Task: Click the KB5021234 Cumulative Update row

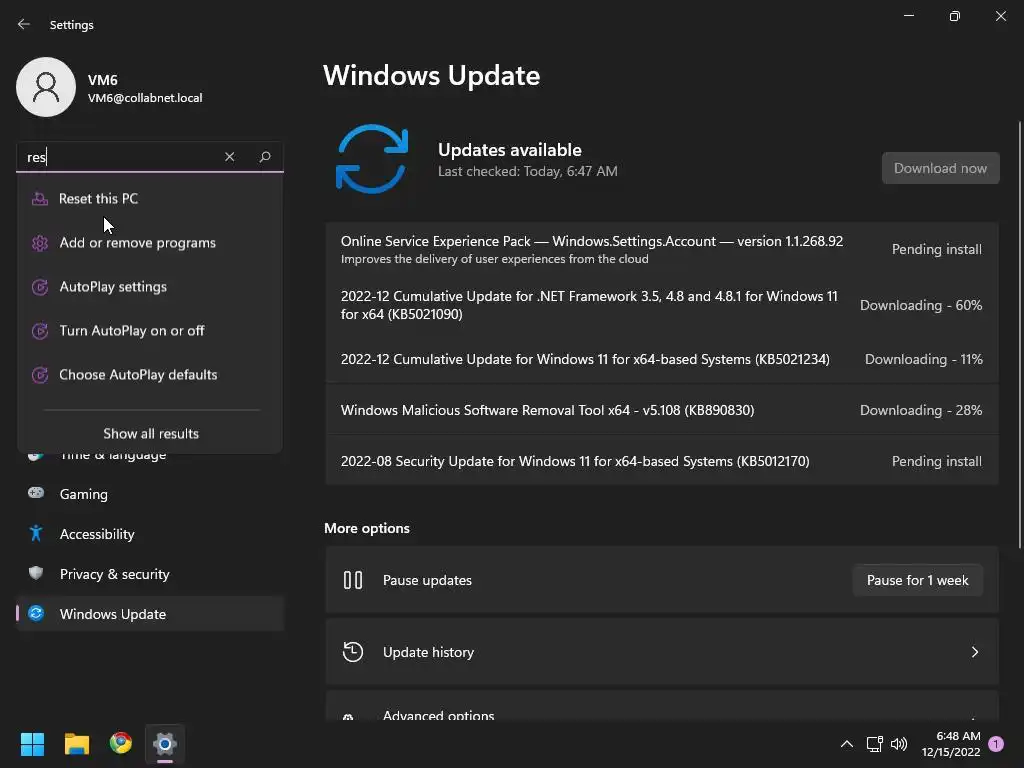Action: (662, 359)
